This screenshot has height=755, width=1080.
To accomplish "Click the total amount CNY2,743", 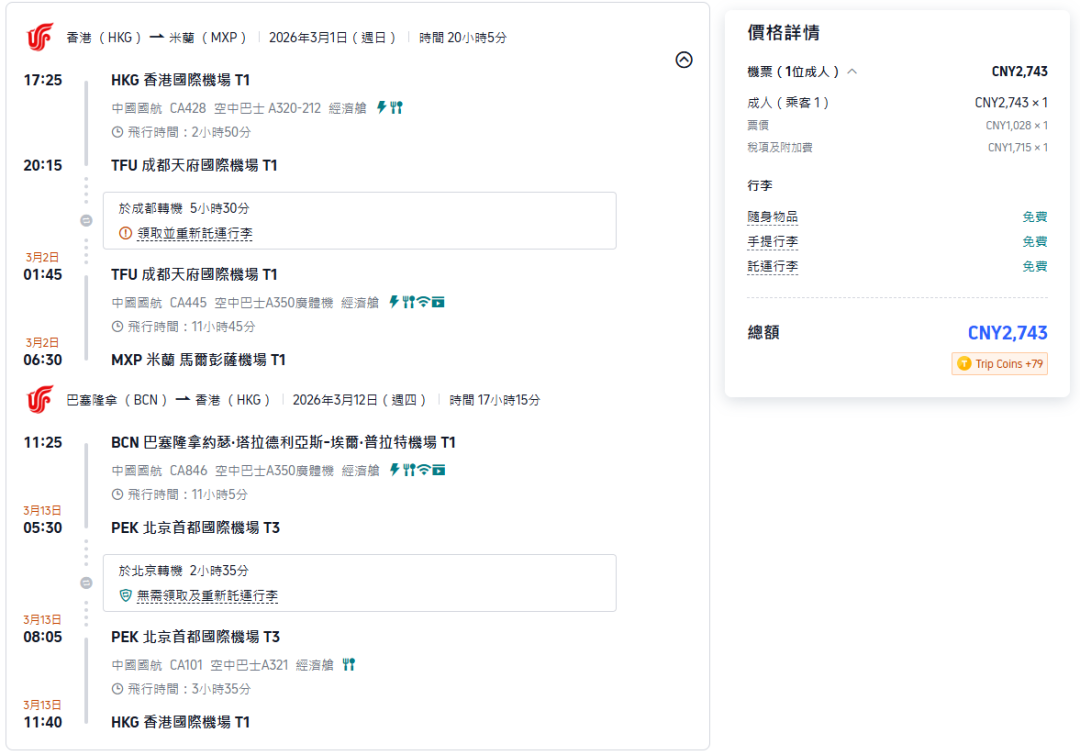I will 1008,332.
